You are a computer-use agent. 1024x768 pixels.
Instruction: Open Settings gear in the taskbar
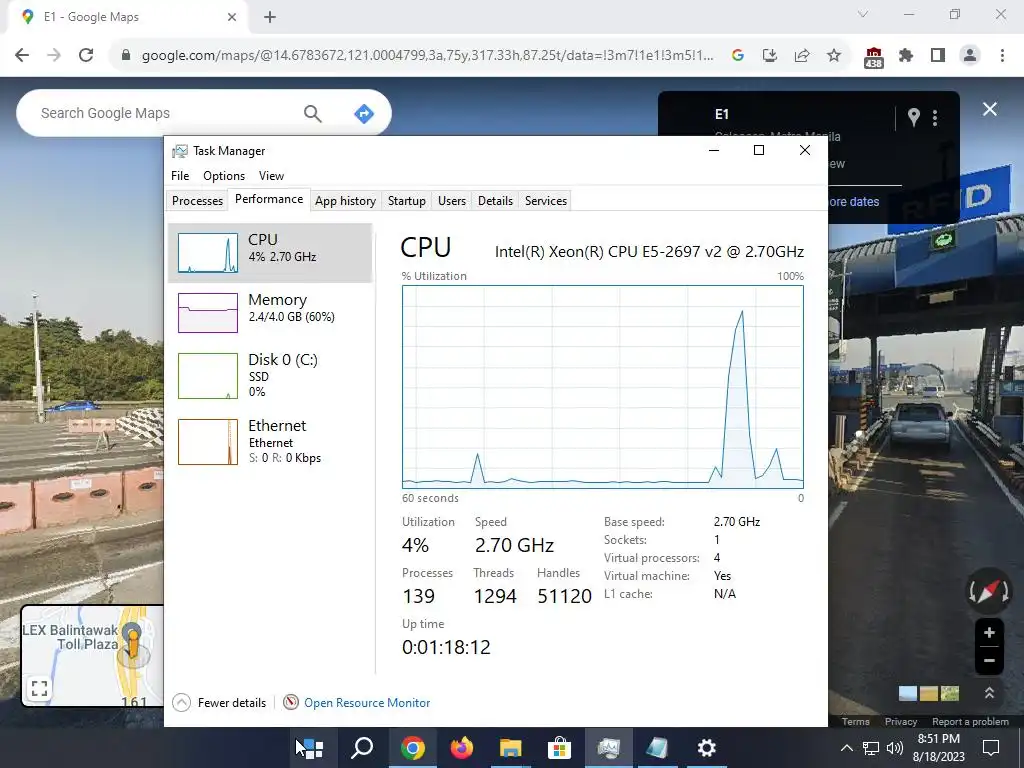coord(707,748)
